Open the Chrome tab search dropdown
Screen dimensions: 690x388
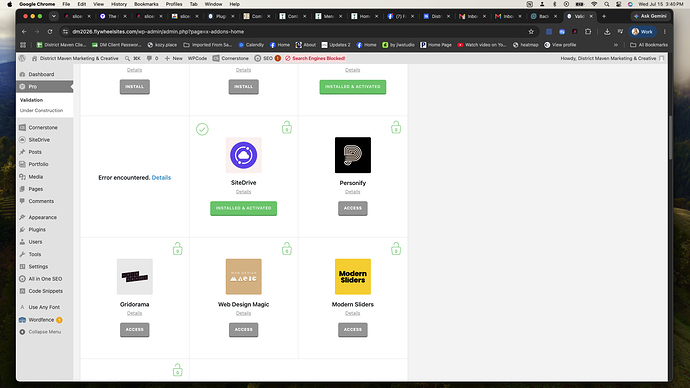coord(54,16)
